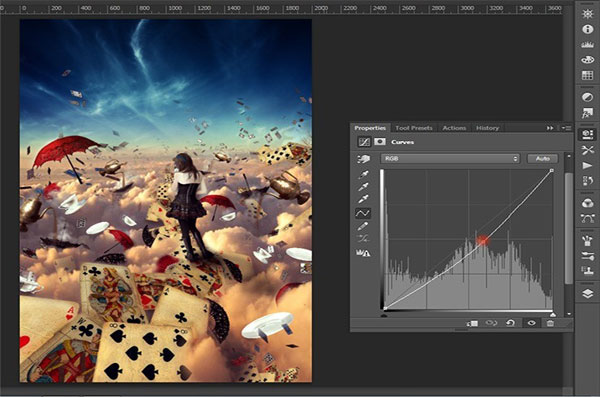Switch to the History tab

(487, 128)
